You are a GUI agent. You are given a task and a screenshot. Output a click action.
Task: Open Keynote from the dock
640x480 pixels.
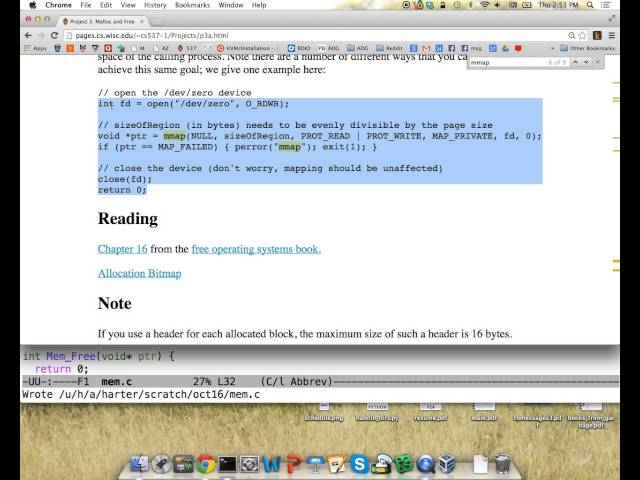315,464
